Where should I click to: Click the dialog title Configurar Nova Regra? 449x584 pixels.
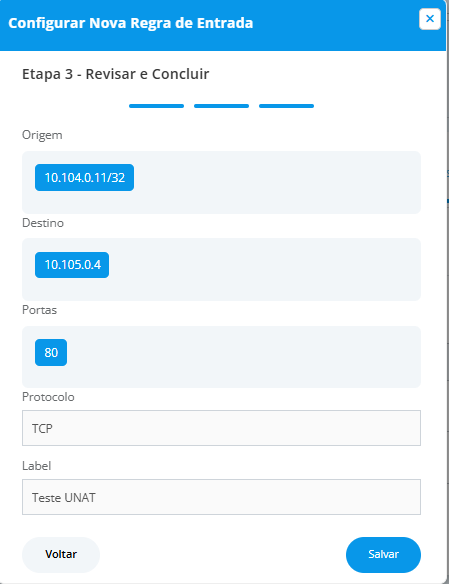click(x=131, y=23)
